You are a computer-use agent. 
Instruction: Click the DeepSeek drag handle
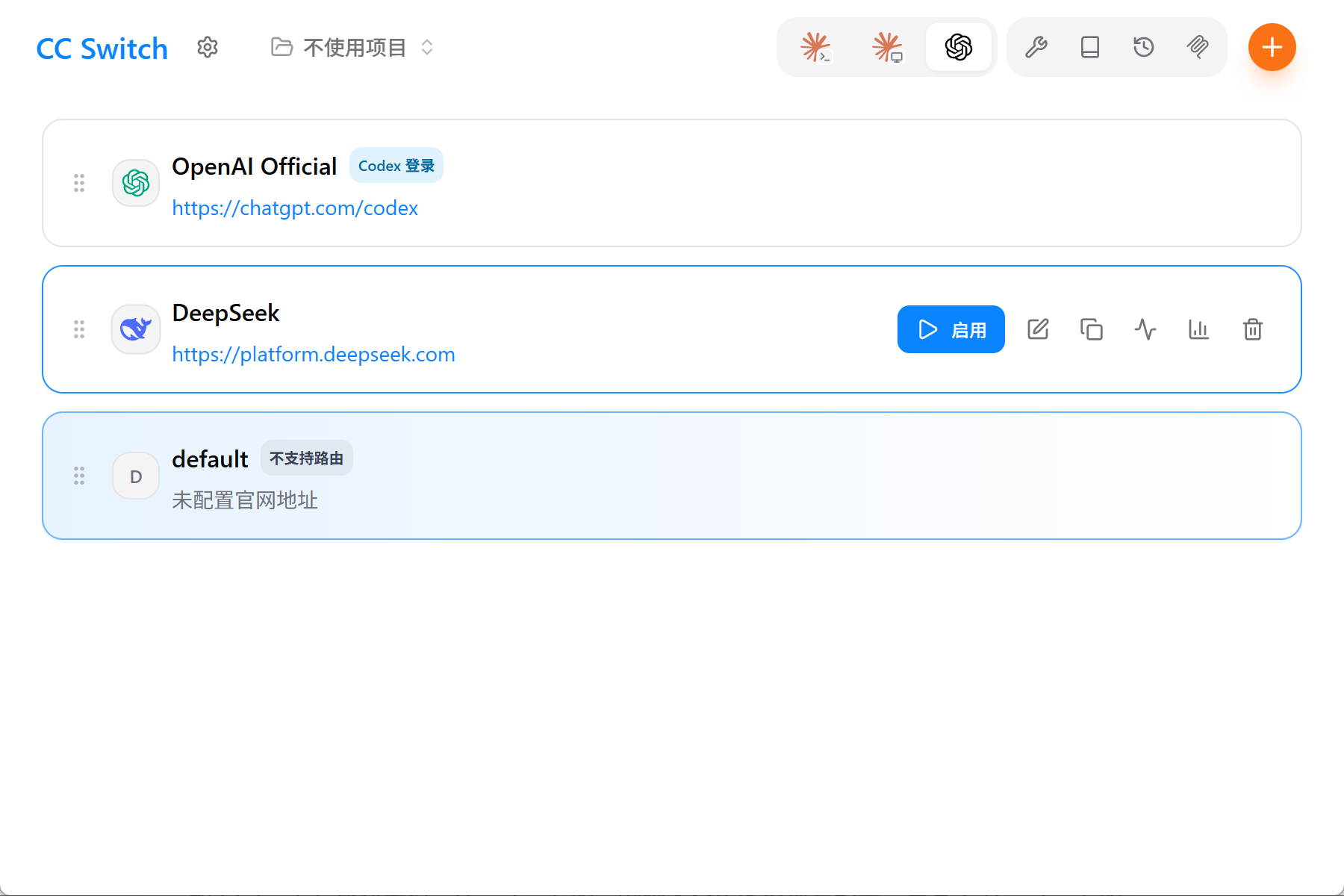pyautogui.click(x=79, y=329)
